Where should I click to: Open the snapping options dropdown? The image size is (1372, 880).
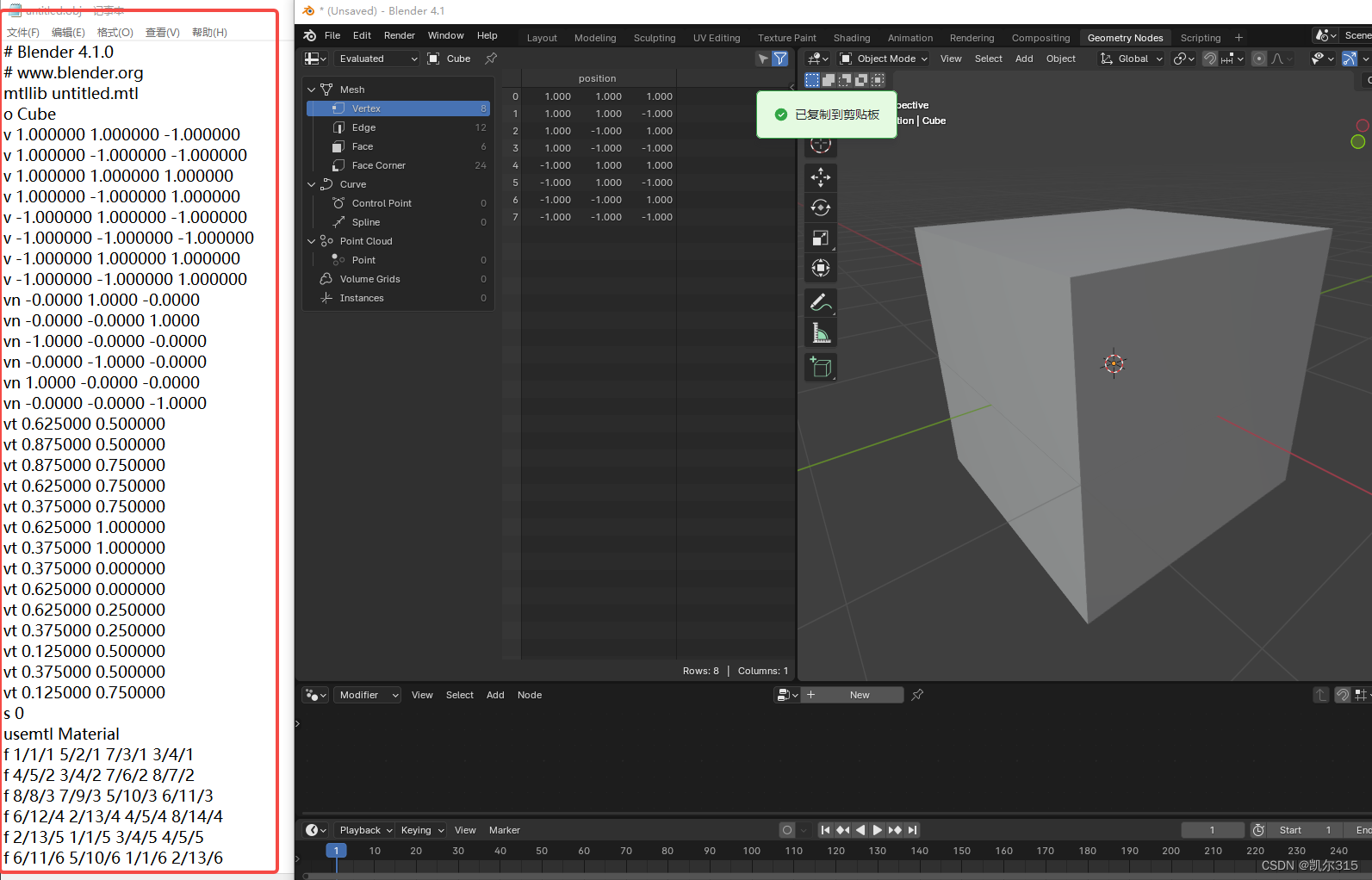click(1232, 59)
